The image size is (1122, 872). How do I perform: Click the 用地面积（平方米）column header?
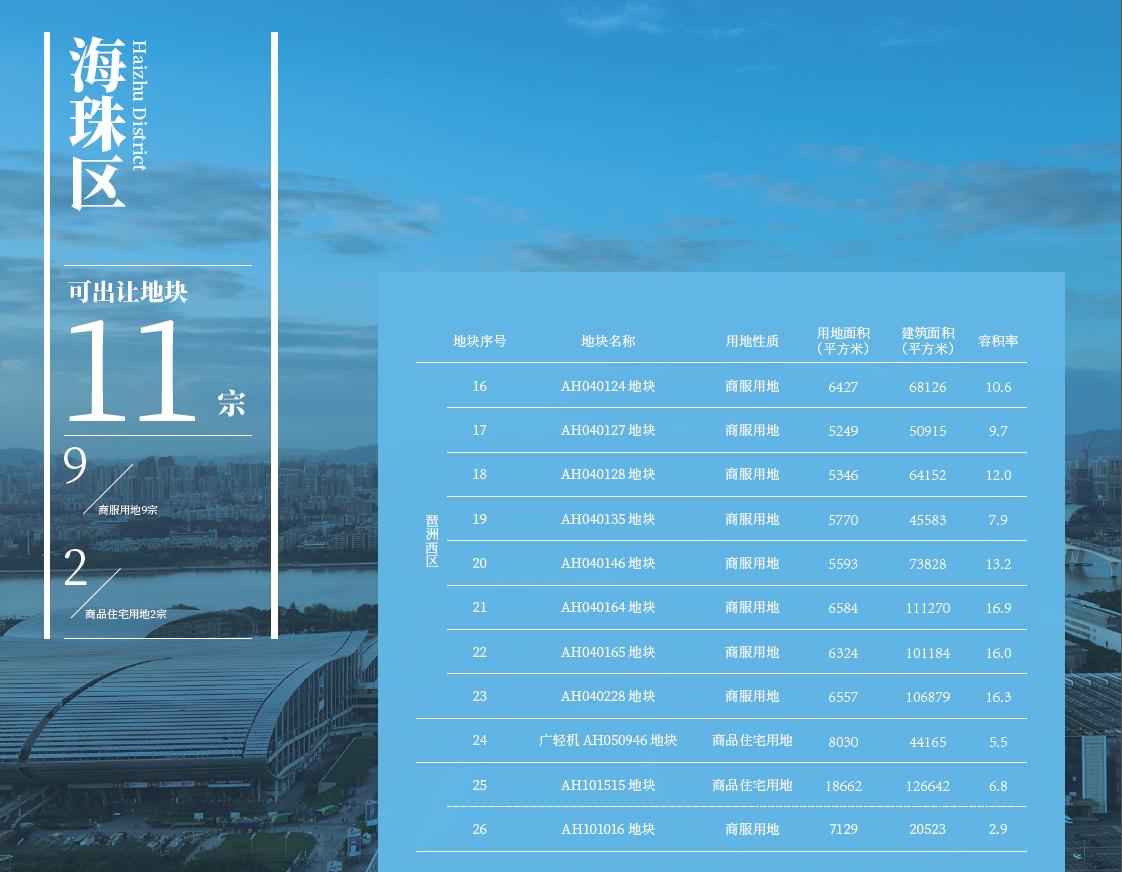coord(843,341)
